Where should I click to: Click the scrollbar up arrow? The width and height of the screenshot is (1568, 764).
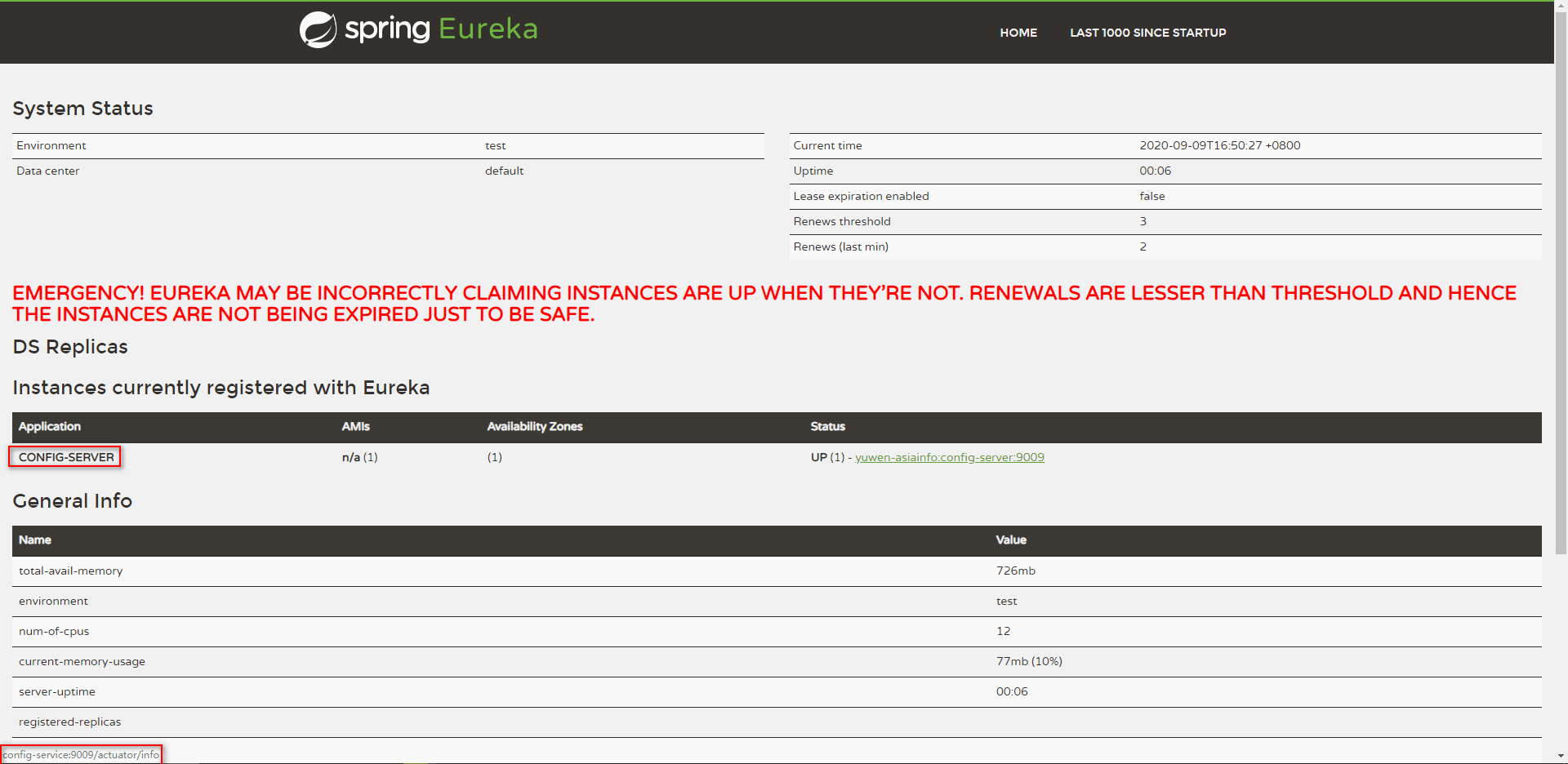coord(1561,6)
